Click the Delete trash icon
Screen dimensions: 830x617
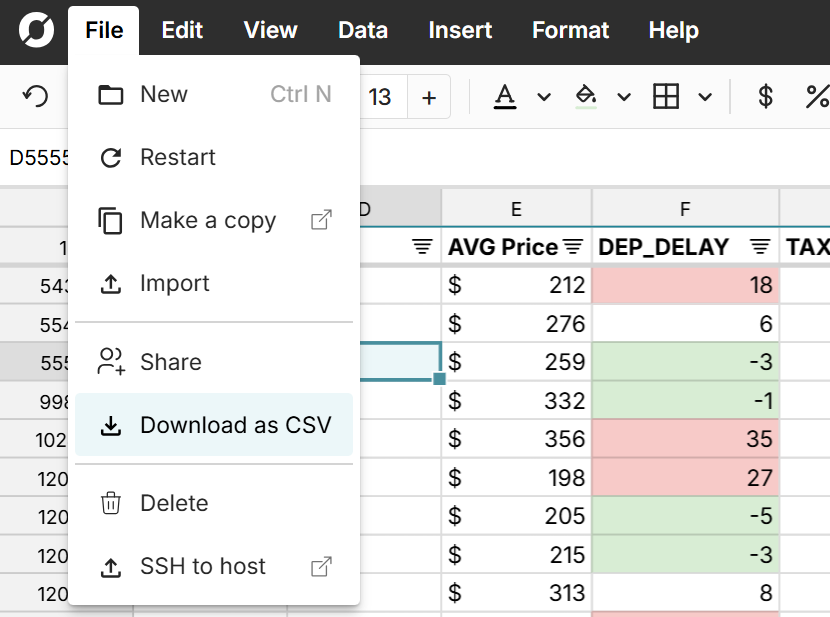[x=113, y=503]
